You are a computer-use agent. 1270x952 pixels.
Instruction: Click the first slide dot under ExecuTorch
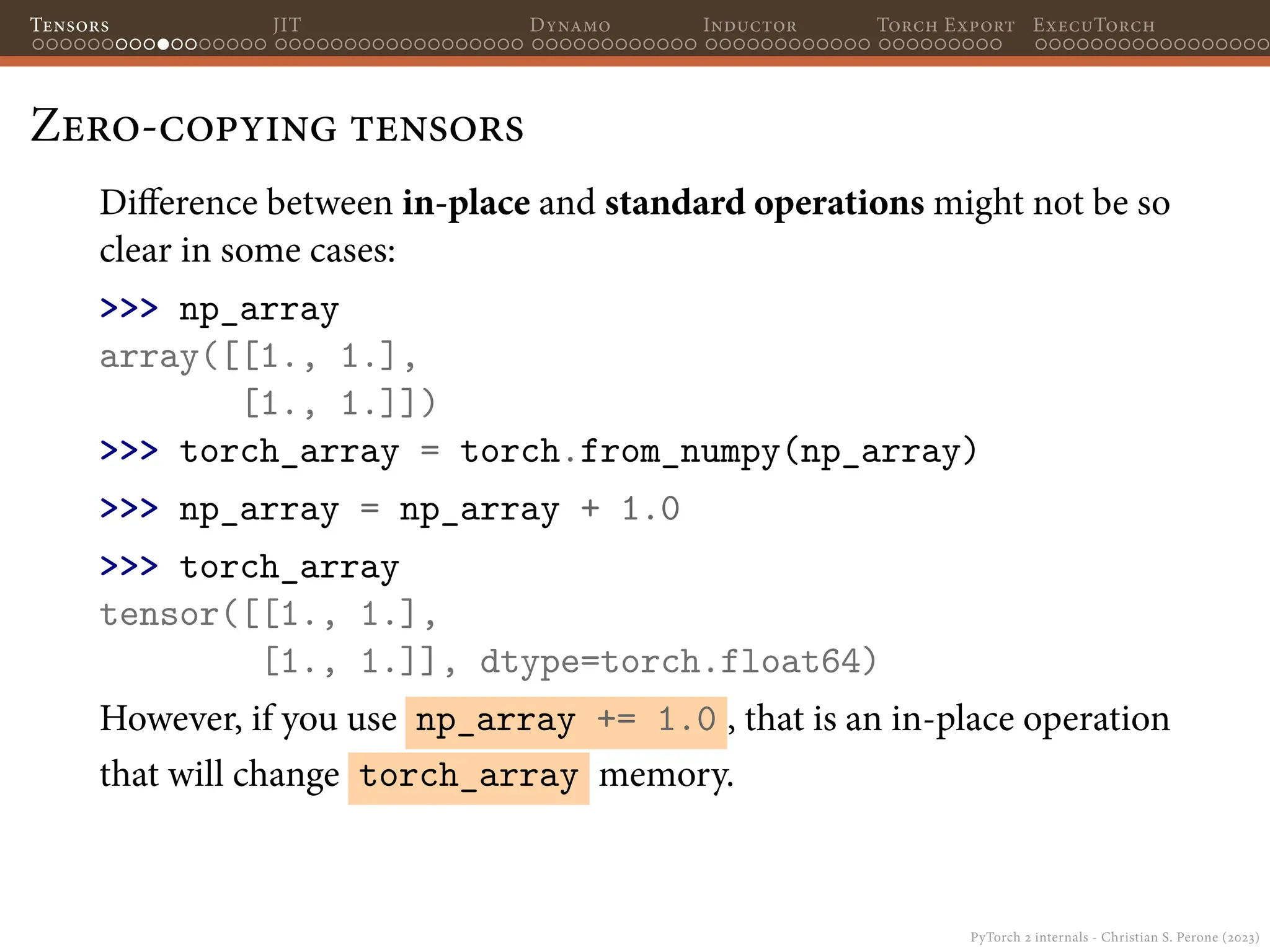click(1041, 45)
